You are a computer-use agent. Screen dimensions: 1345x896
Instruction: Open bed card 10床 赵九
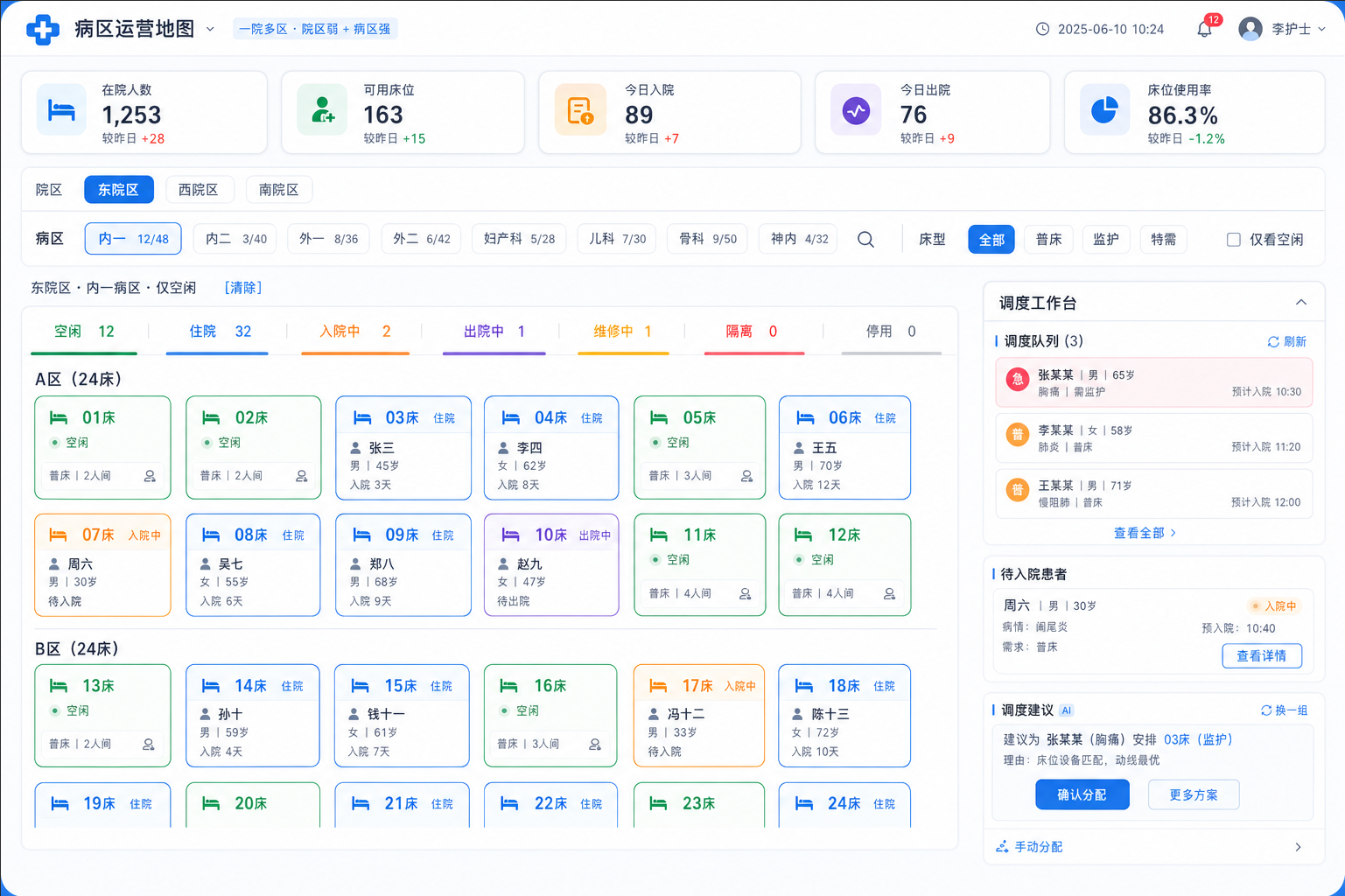551,565
